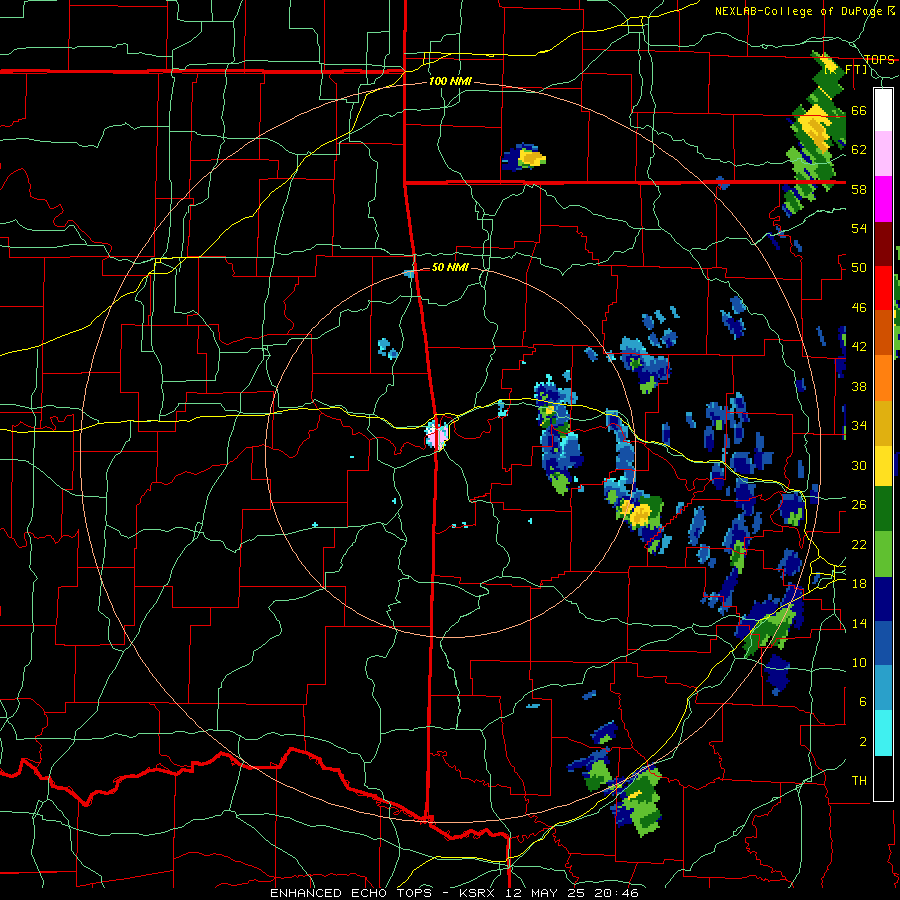
Task: Click the magenta legend swatch
Action: click(x=883, y=199)
